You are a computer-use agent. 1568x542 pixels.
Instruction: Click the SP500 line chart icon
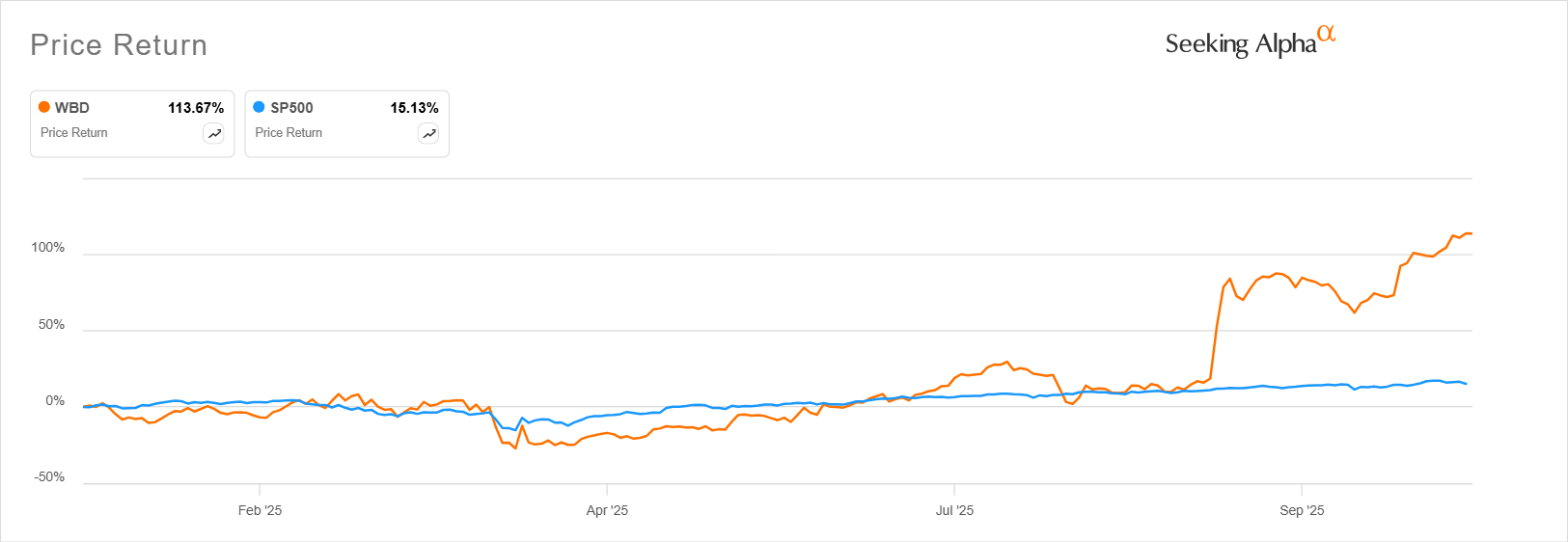click(x=428, y=134)
